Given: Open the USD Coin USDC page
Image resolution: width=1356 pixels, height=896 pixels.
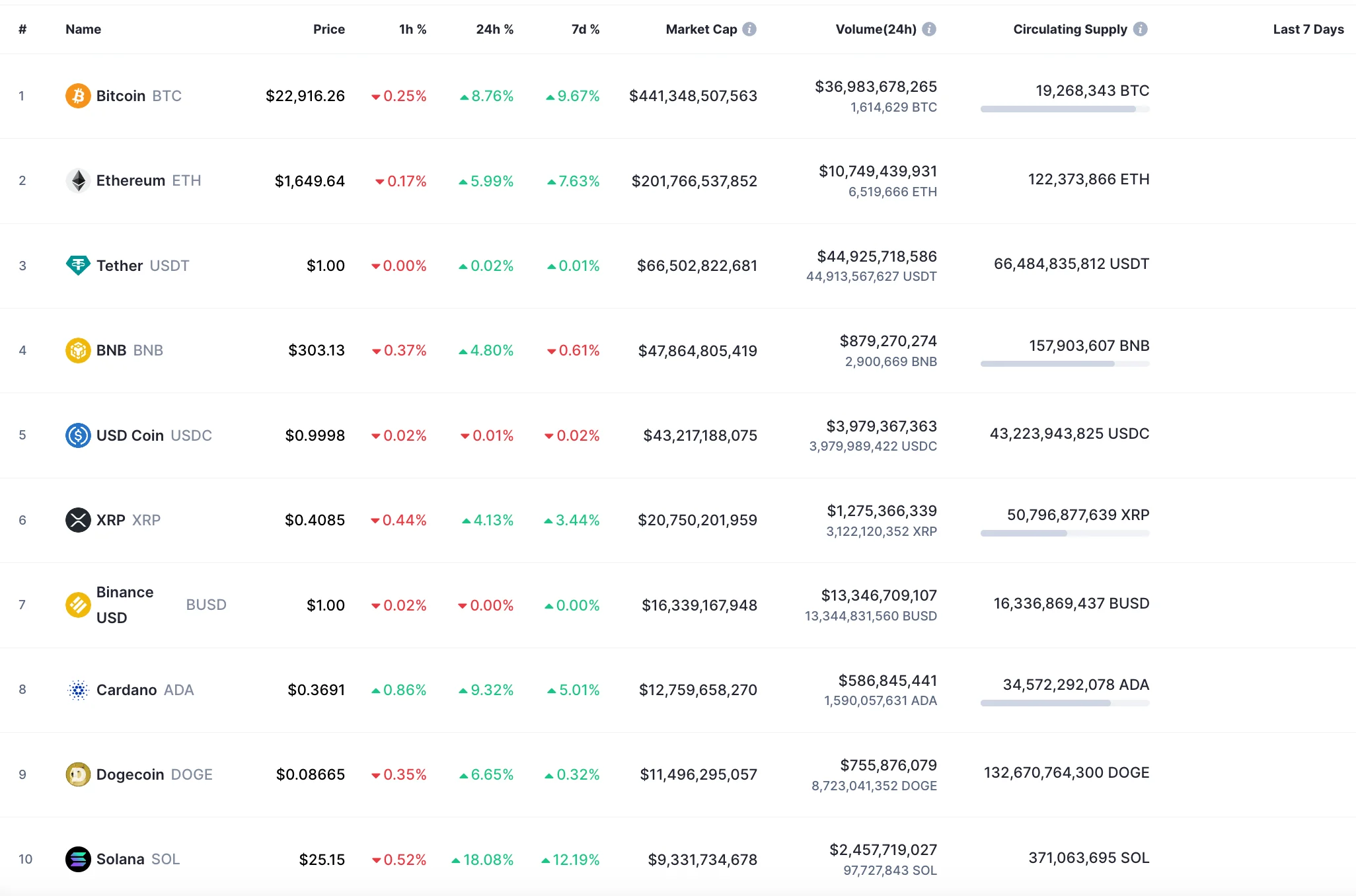Looking at the screenshot, I should 130,435.
